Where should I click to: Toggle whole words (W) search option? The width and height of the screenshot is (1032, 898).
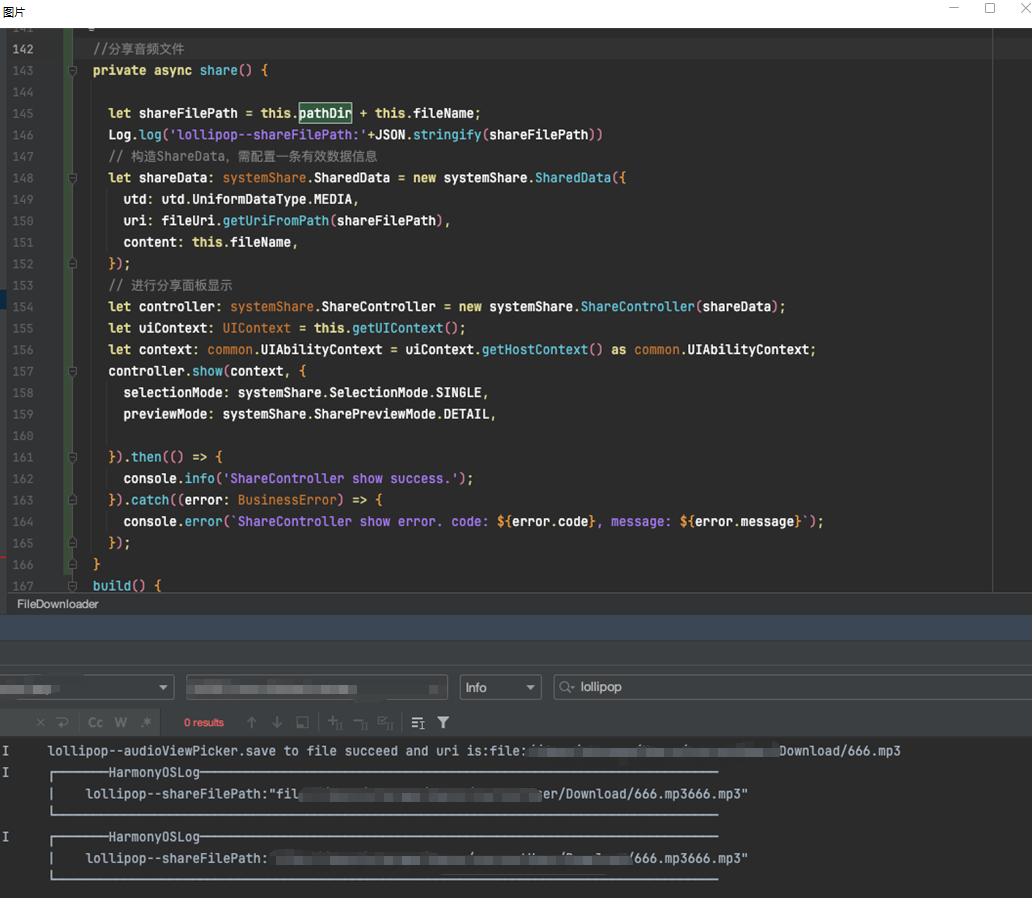tap(120, 722)
